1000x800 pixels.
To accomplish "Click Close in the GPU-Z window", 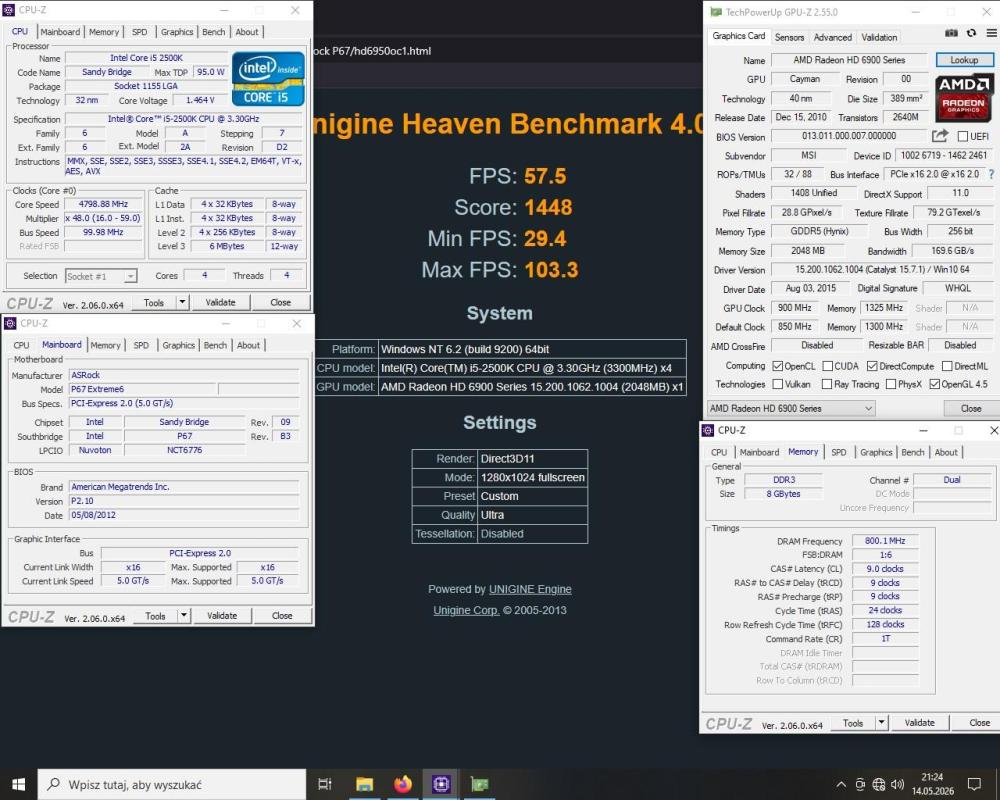I will coord(971,408).
